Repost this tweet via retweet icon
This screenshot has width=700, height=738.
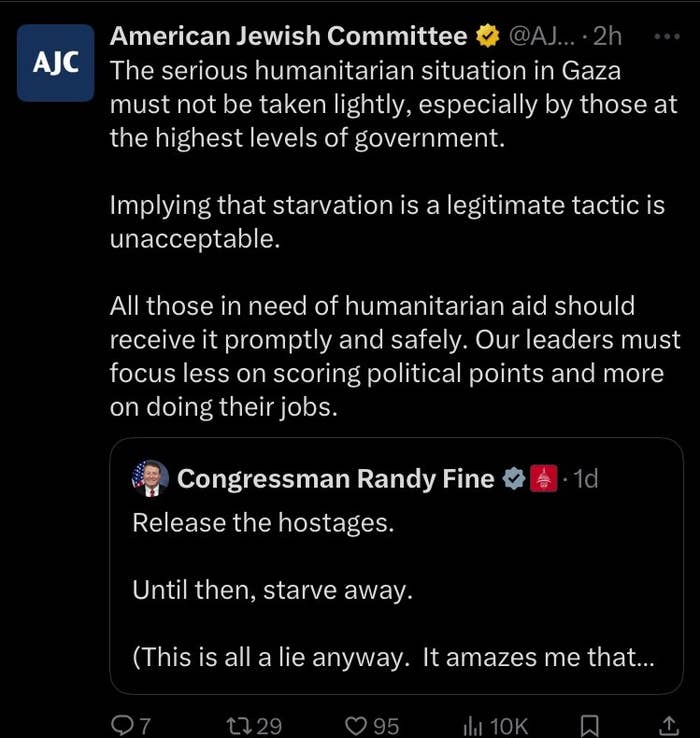[241, 726]
